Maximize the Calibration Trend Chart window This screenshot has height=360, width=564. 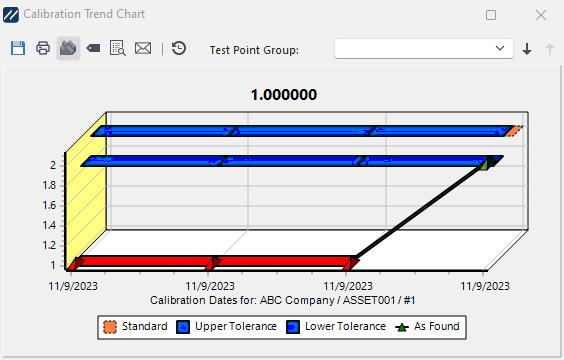point(491,15)
